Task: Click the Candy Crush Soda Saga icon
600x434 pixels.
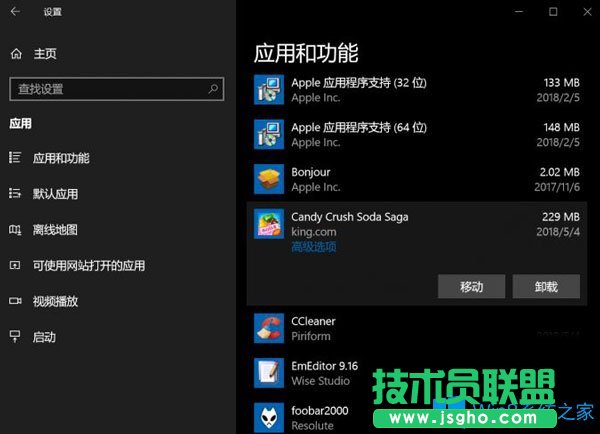Action: (x=269, y=224)
